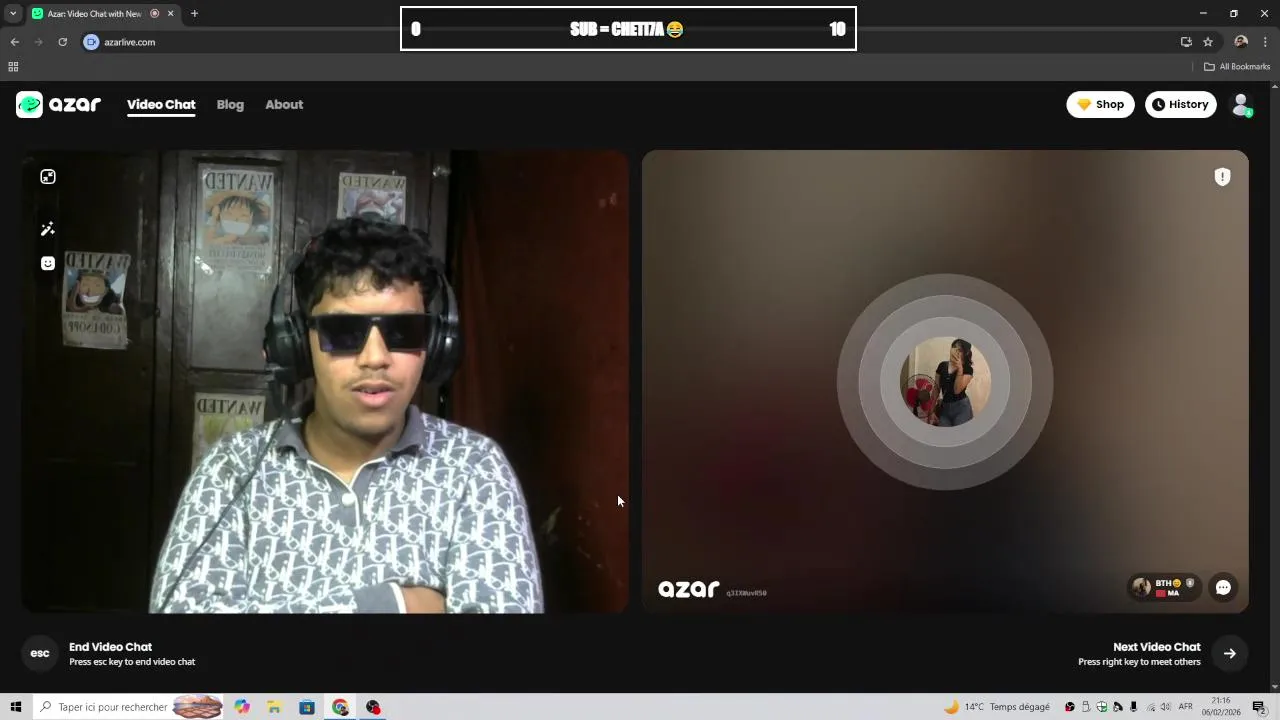The width and height of the screenshot is (1280, 720).
Task: Open the notification center
Action: coord(1259,707)
